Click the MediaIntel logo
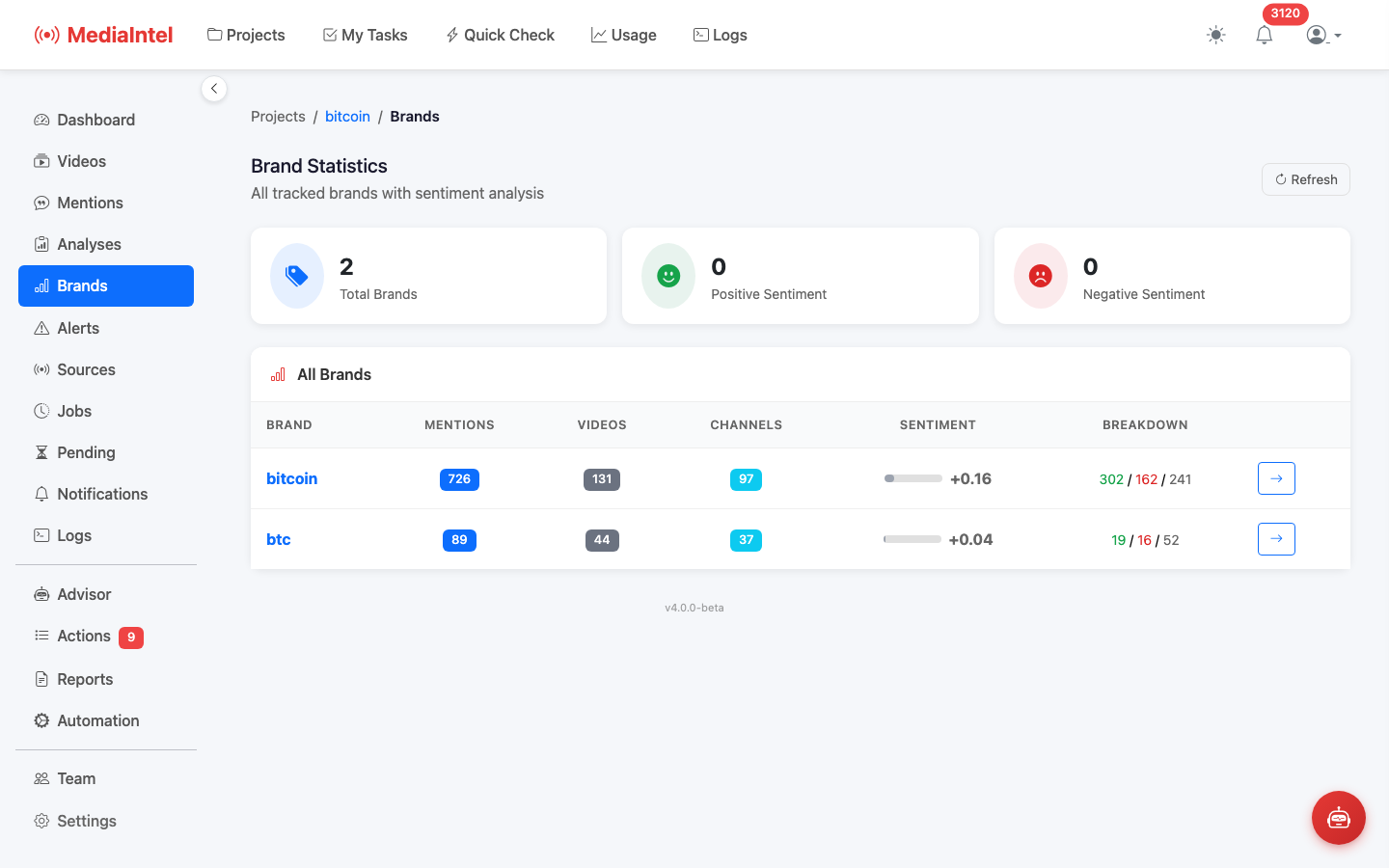Screen dimensions: 1389x868 click(104, 36)
